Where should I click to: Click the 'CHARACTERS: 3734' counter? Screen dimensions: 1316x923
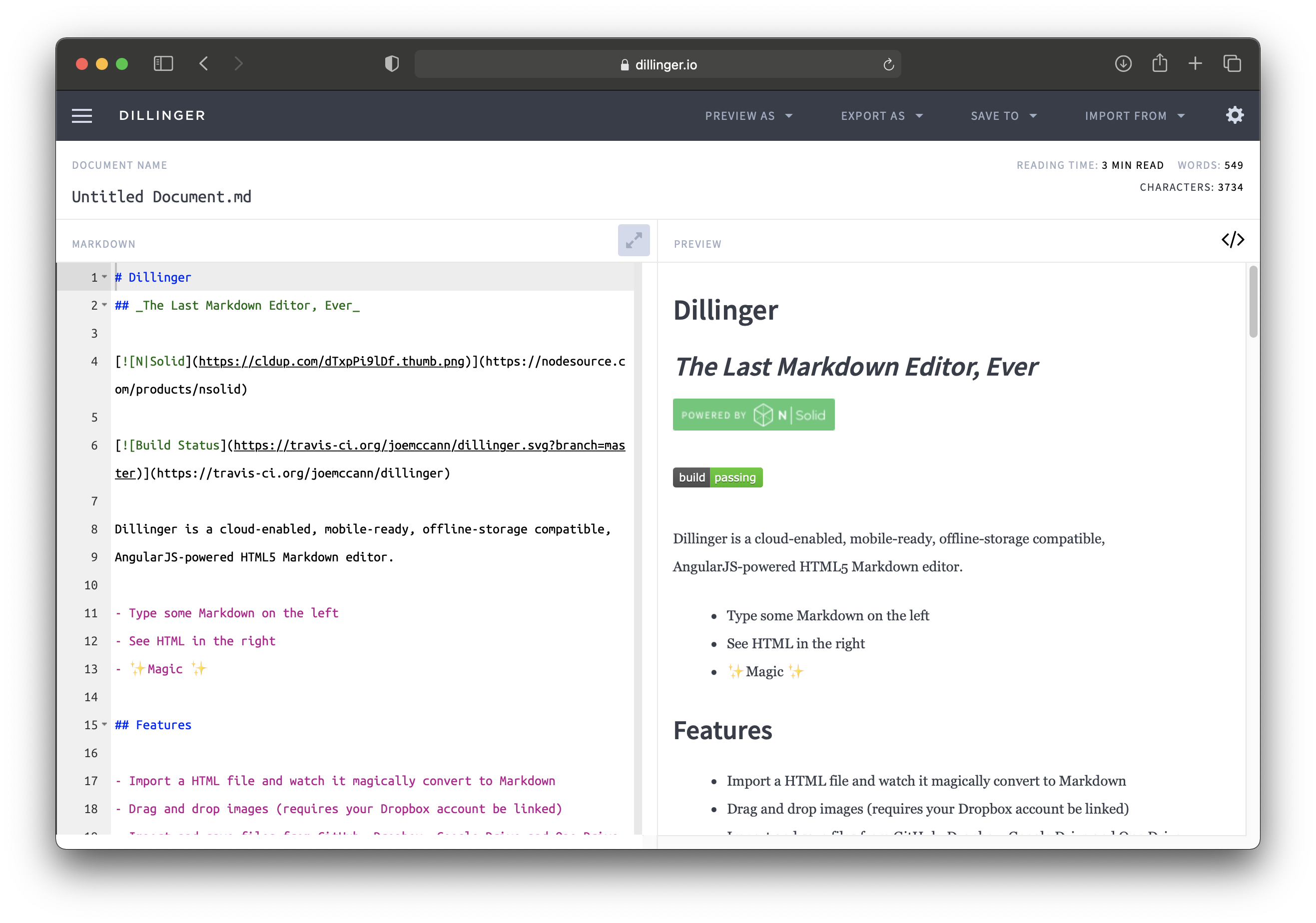1191,187
